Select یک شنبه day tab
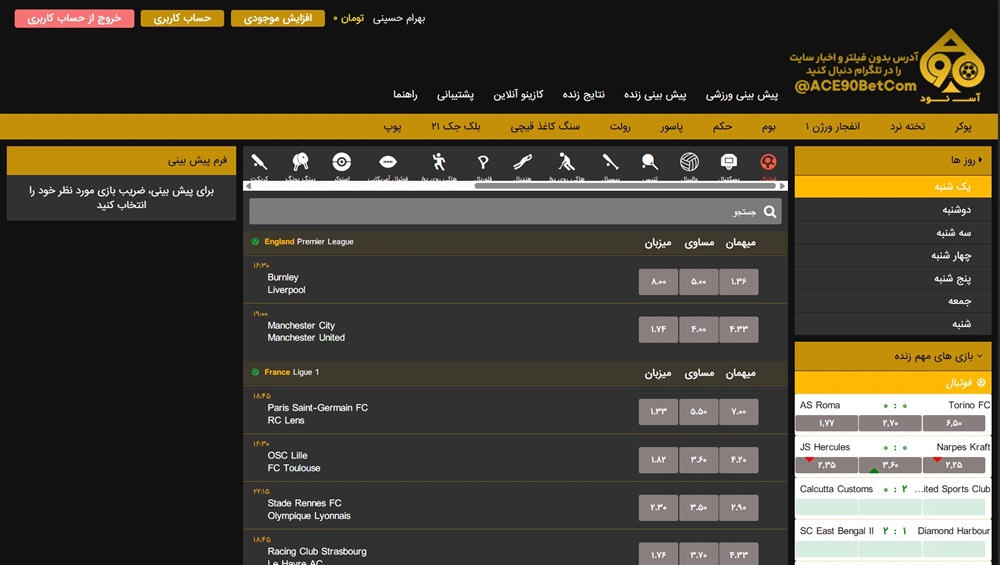The height and width of the screenshot is (565, 1000). tap(893, 186)
